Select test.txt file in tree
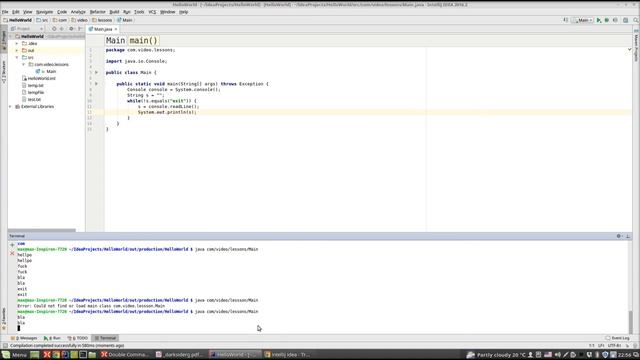This screenshot has width=640, height=360. click(x=31, y=100)
